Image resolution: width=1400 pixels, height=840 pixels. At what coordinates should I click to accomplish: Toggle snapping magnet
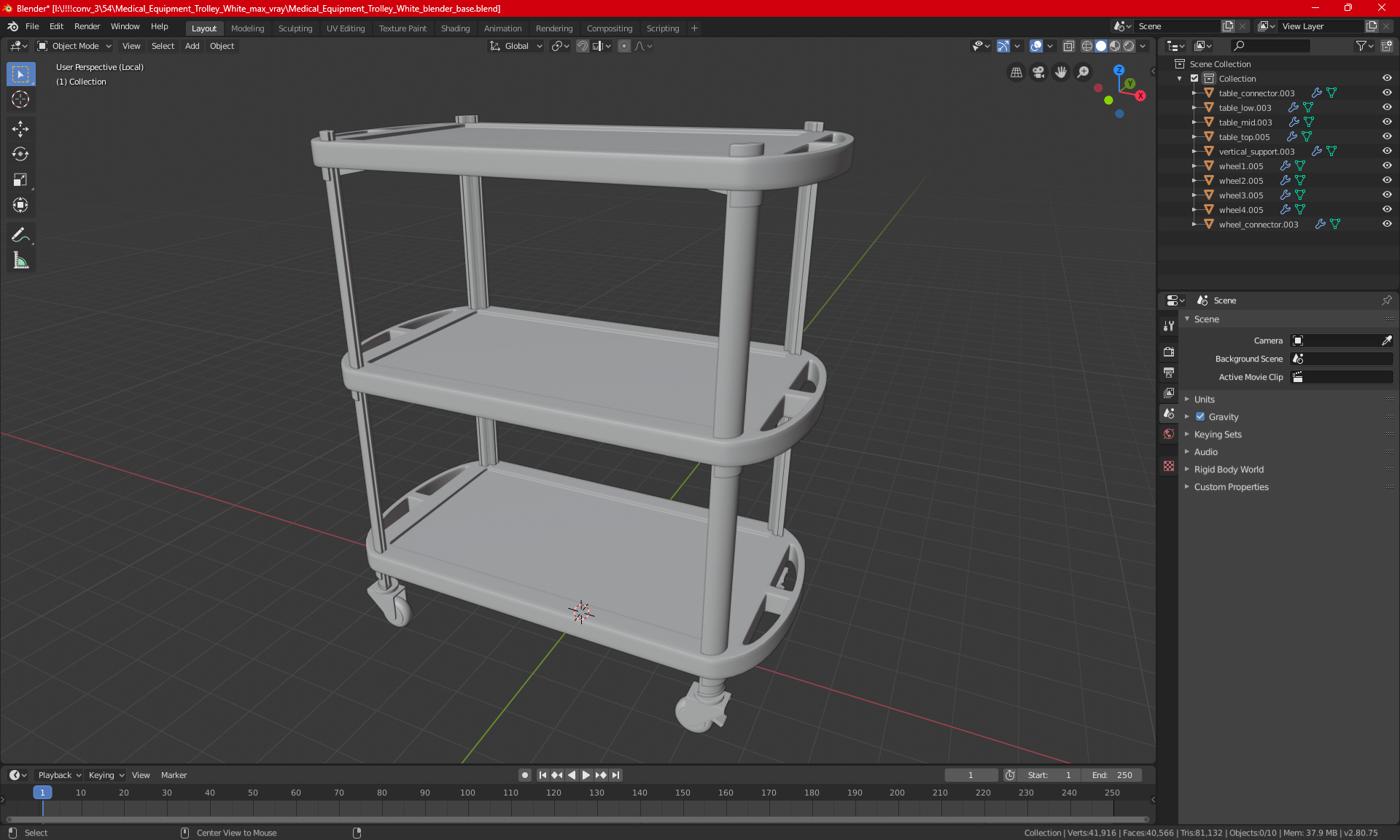tap(583, 46)
